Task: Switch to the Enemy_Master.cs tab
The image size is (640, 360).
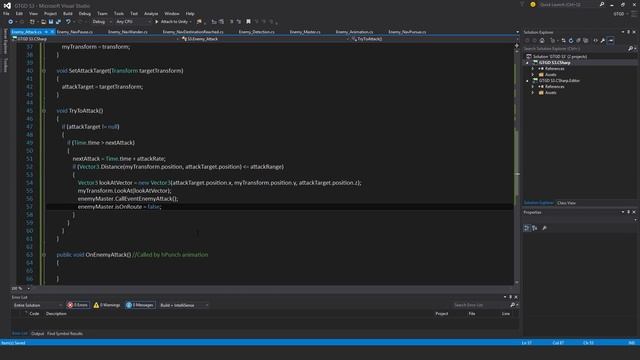Action: tap(305, 32)
